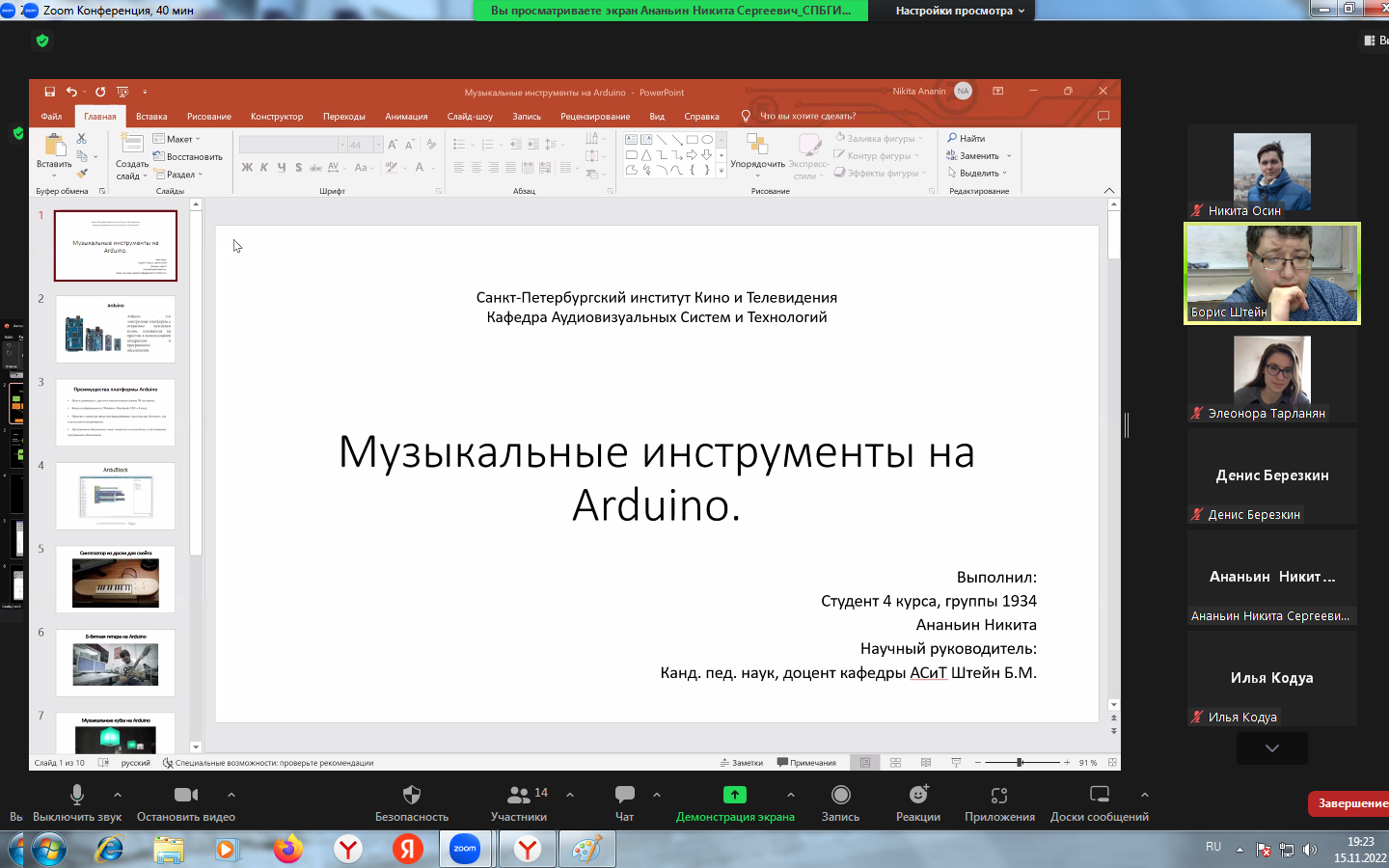The width and height of the screenshot is (1389, 868).
Task: Select the triangle shape in the shapes gallery
Action: coord(646,154)
